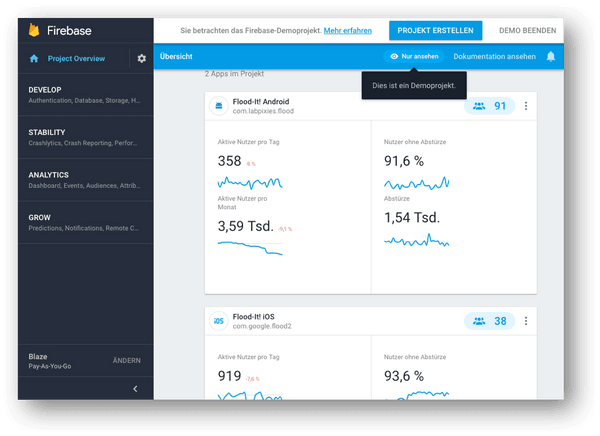Image resolution: width=600 pixels, height=436 pixels.
Task: Collapse the sidebar with the chevron arrow
Action: [x=135, y=389]
